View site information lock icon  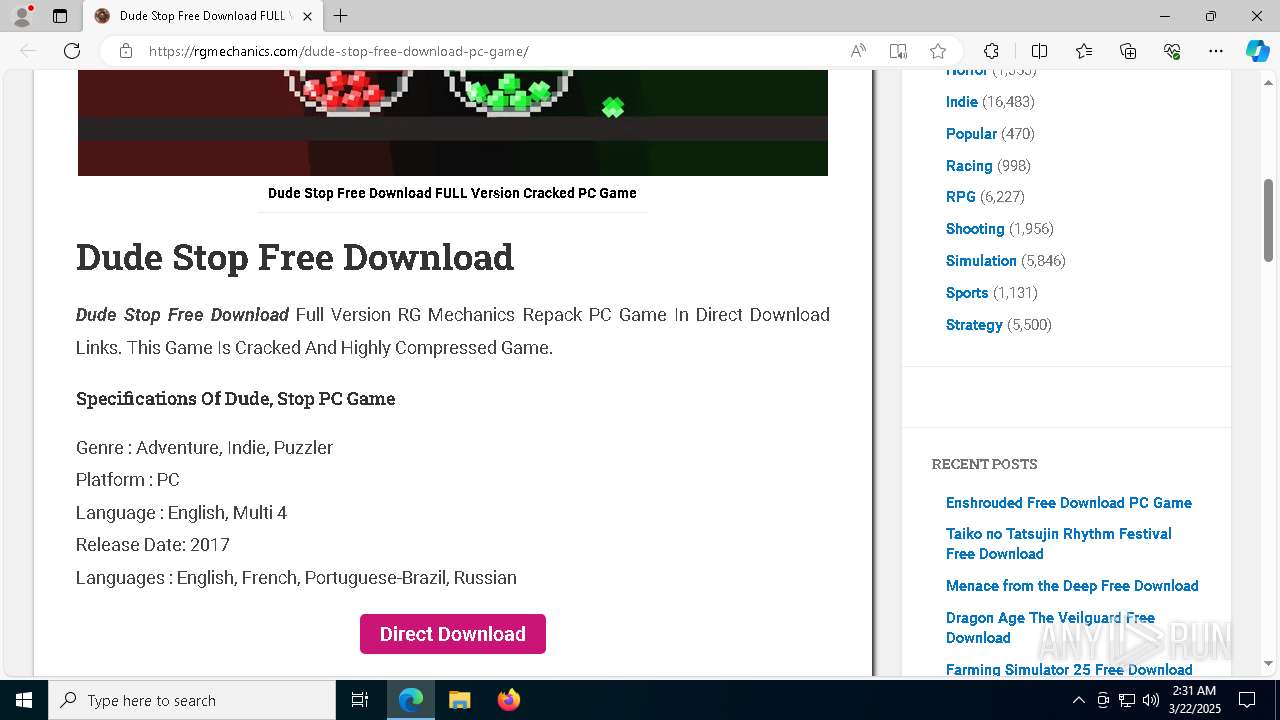tap(126, 51)
